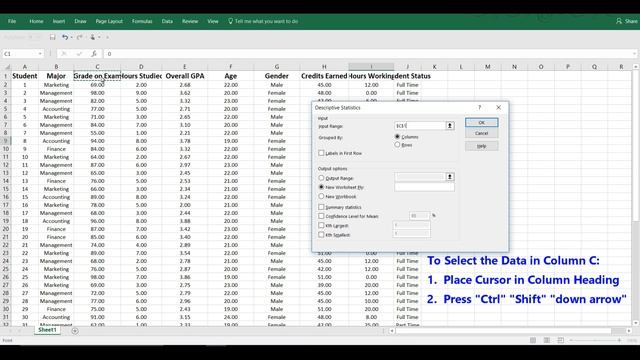This screenshot has width=640, height=360.
Task: Click horizontal scrollbar right arrow
Action: click(629, 331)
